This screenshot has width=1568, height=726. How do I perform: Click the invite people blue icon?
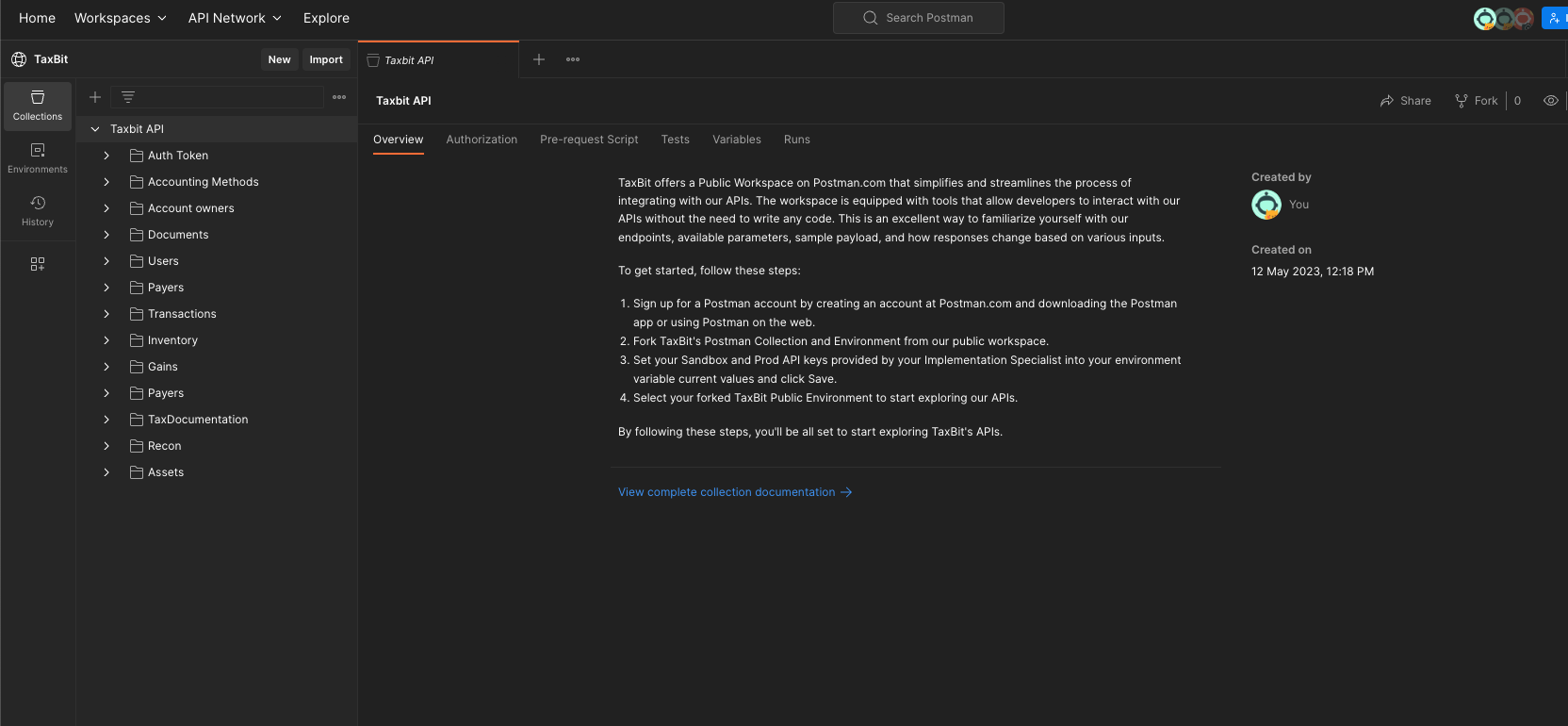point(1555,18)
